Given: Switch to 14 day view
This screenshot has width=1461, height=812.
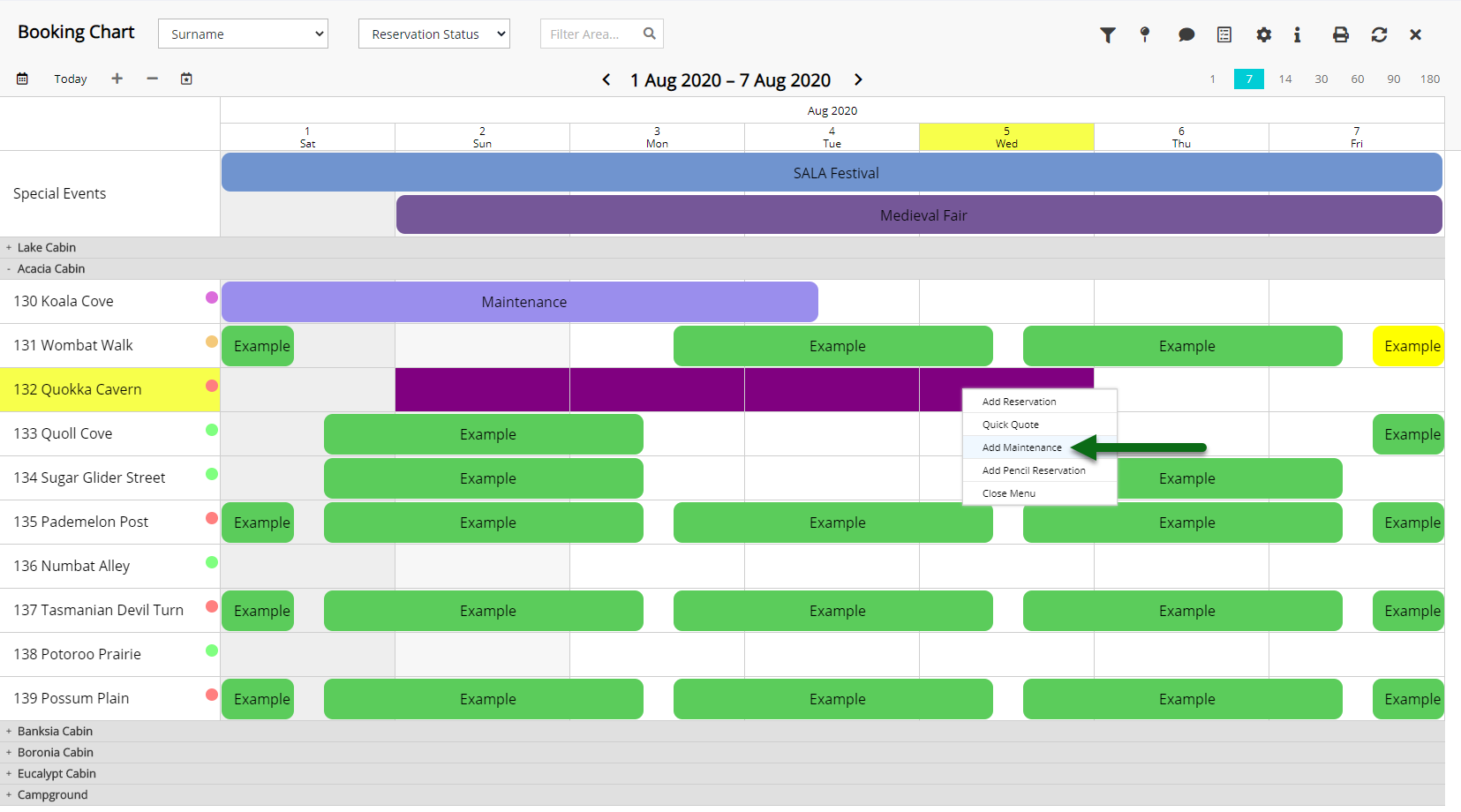Looking at the screenshot, I should click(1285, 79).
